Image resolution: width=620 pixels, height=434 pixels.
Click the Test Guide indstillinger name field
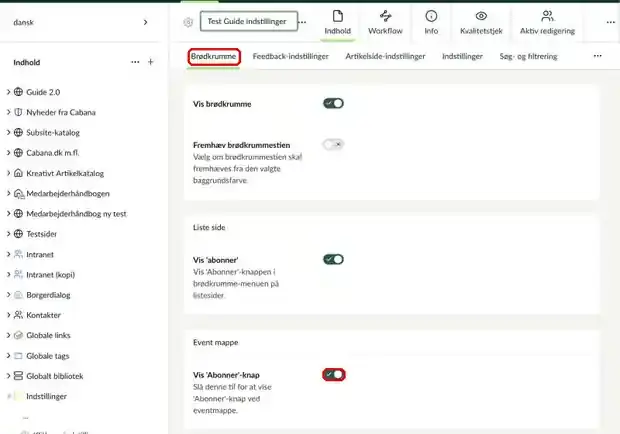(249, 21)
